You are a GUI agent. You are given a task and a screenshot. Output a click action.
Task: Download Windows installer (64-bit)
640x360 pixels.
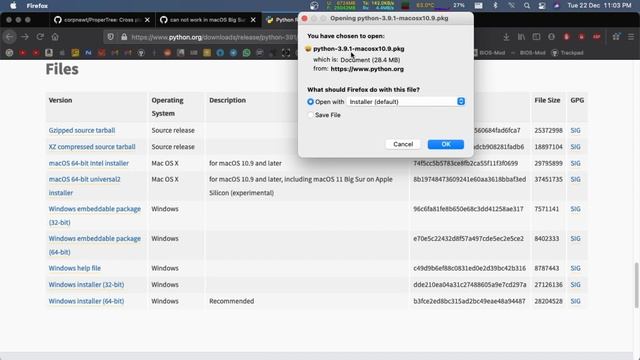click(x=86, y=301)
